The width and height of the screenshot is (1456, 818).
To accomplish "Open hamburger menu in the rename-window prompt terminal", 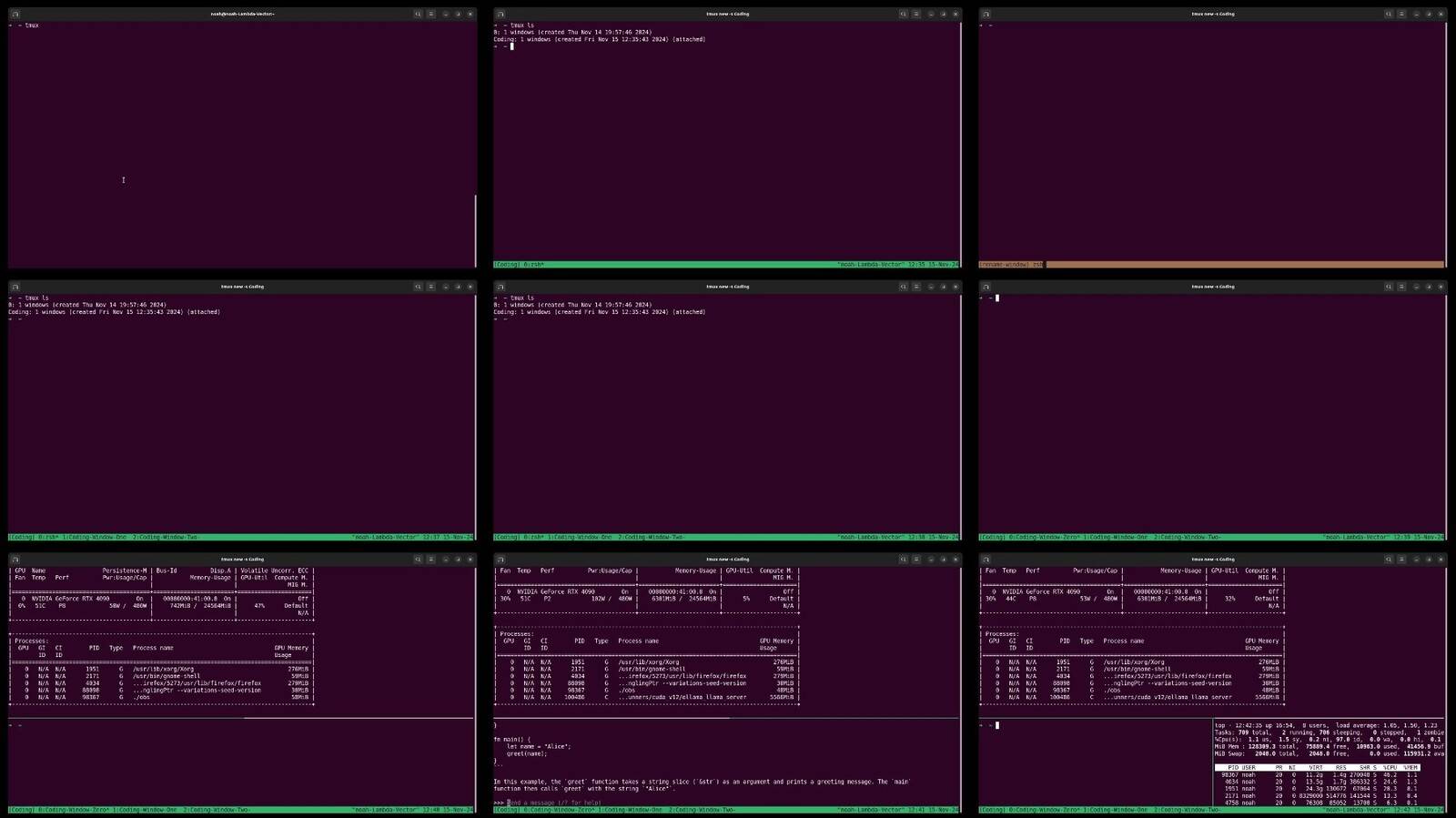I will 1401,14.
